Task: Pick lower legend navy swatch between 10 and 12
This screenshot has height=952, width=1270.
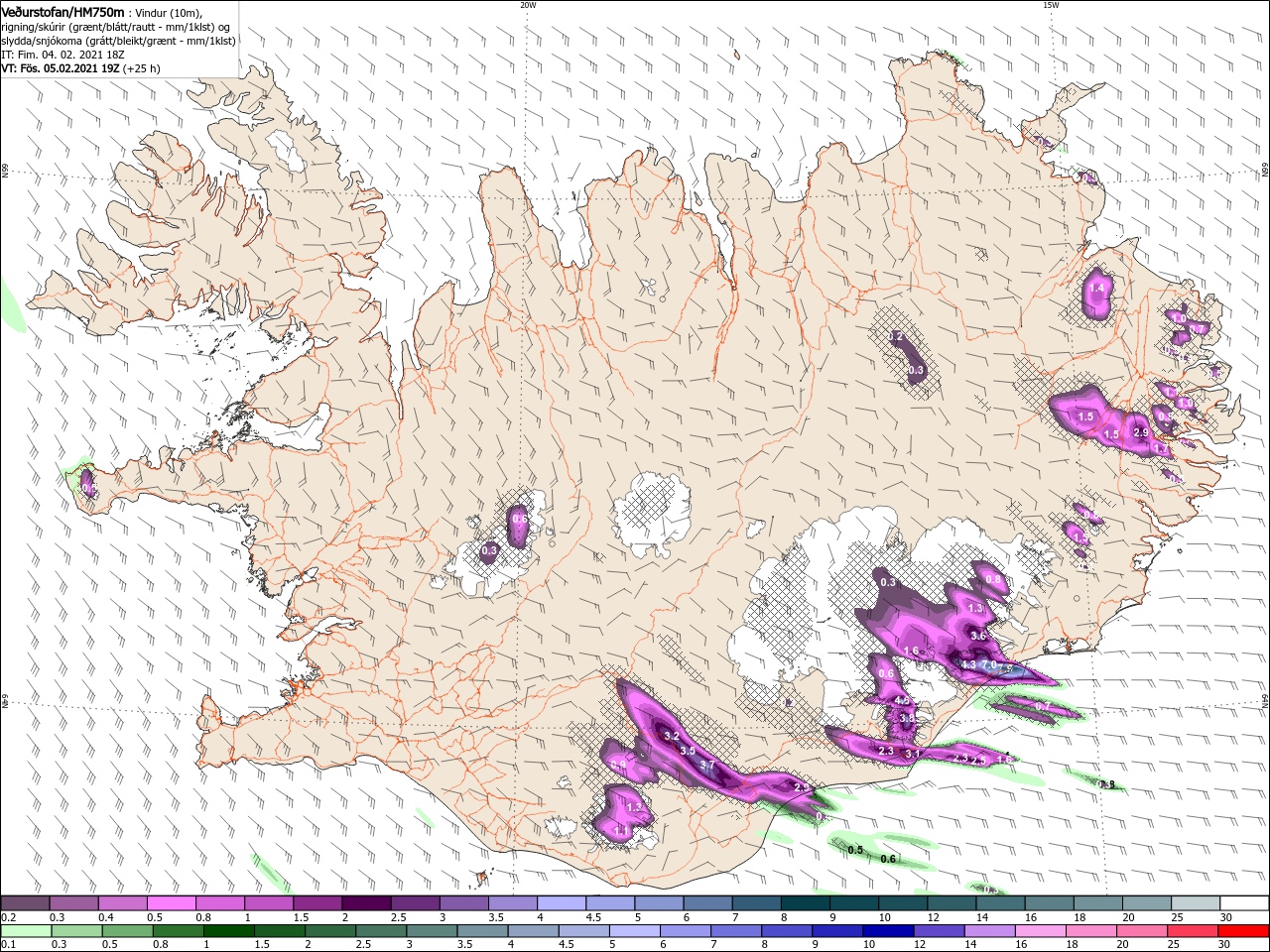Action: [x=890, y=930]
